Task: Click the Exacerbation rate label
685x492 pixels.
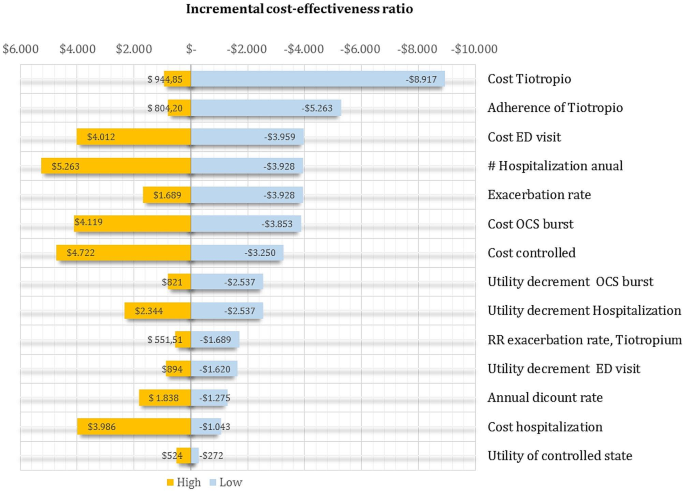Action: [x=539, y=195]
